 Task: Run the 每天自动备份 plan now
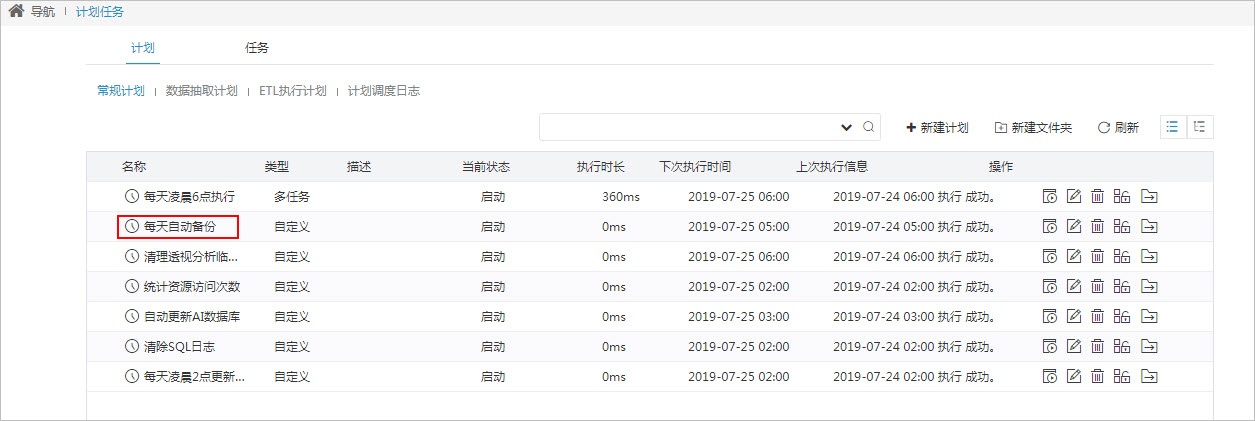pyautogui.click(x=1049, y=226)
